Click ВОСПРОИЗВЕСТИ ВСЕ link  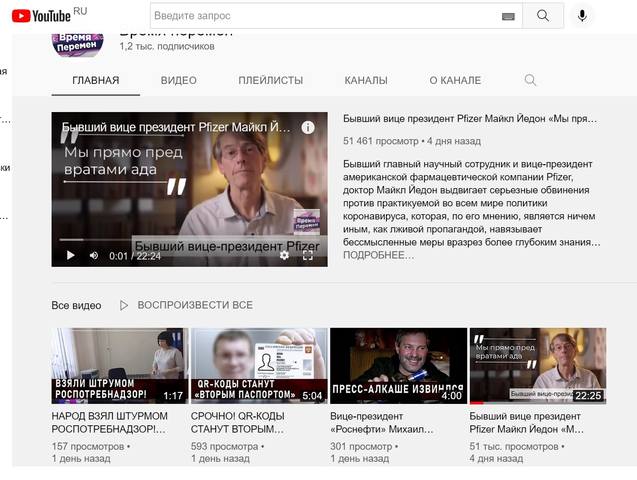coord(195,305)
